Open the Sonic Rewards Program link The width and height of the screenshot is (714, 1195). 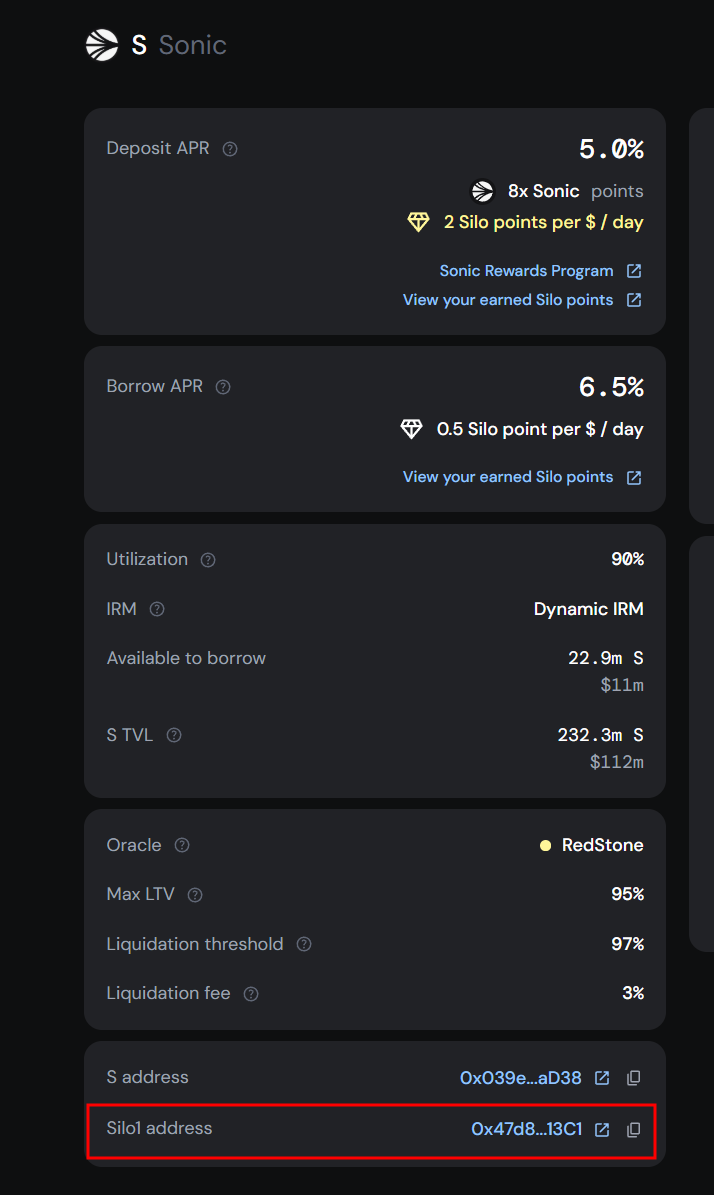527,271
